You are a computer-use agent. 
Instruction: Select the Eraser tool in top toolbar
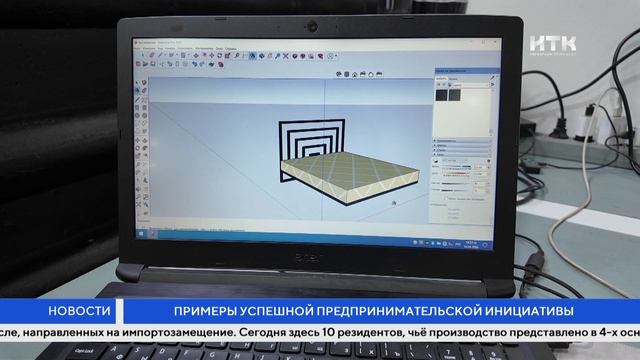tap(151, 56)
